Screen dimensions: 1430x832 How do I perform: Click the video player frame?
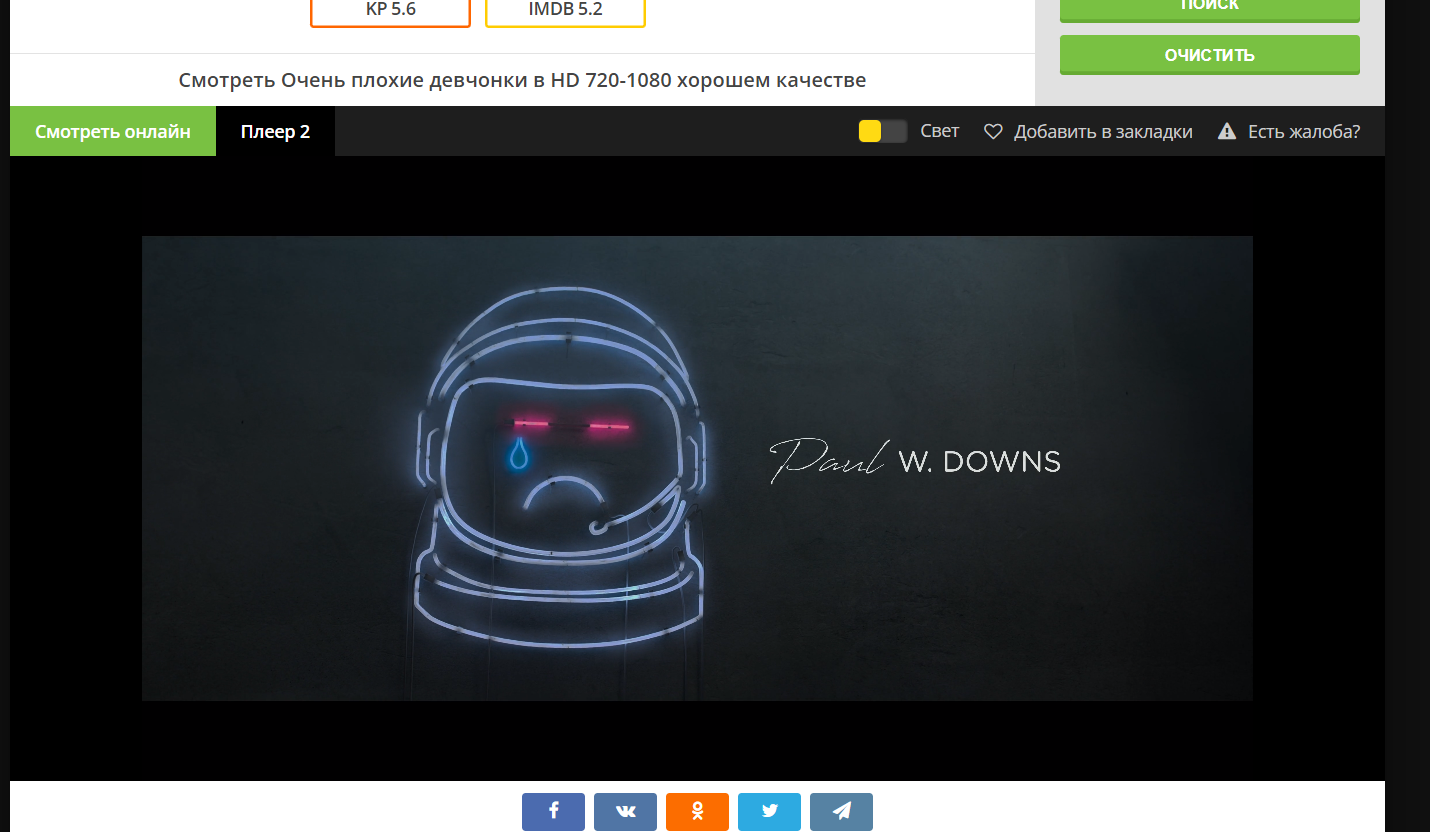697,468
